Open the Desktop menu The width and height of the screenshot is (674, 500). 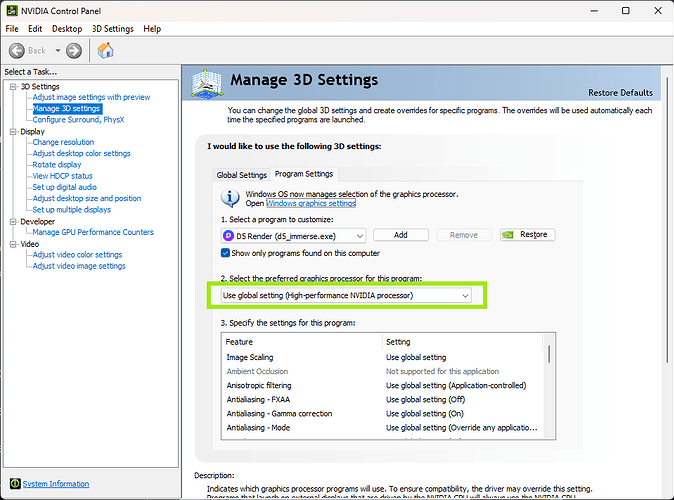(x=67, y=29)
